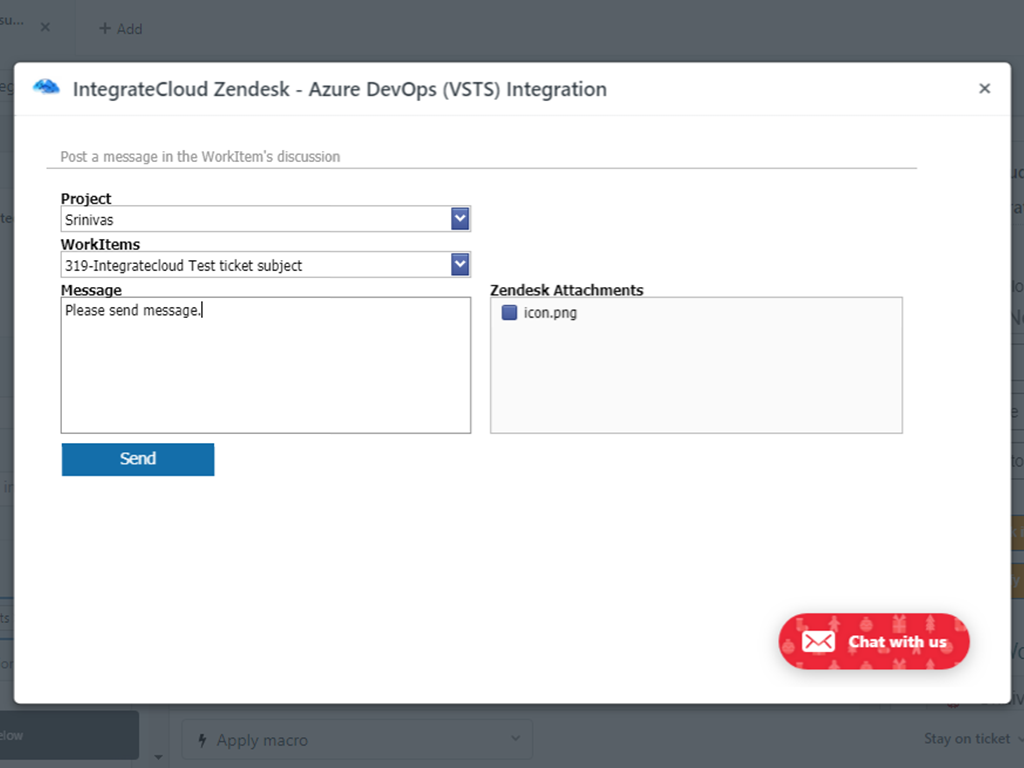The width and height of the screenshot is (1024, 768).
Task: Dismiss the integration dialog with its X
Action: 984,88
